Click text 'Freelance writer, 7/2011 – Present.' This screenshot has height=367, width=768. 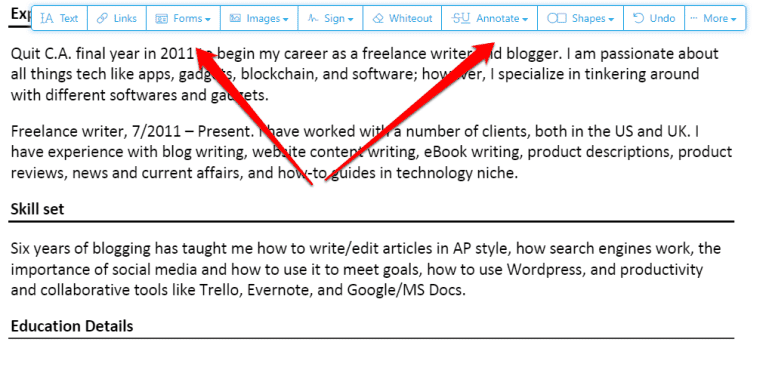point(132,132)
